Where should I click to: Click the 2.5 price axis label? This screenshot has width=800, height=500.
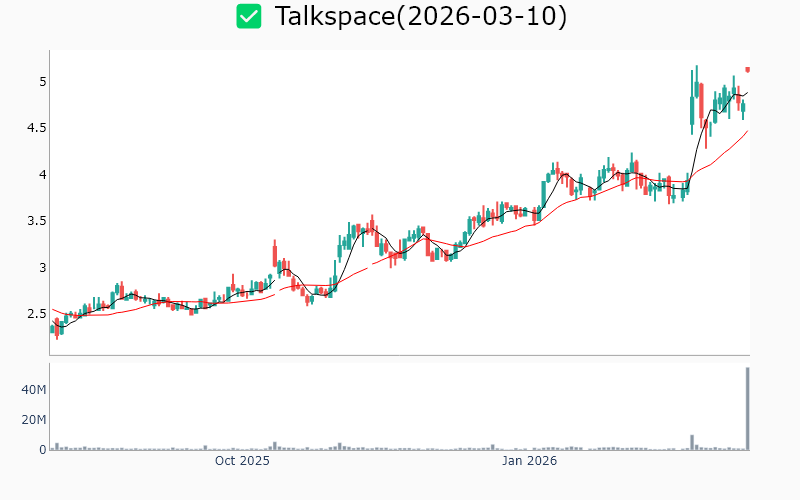coord(36,313)
